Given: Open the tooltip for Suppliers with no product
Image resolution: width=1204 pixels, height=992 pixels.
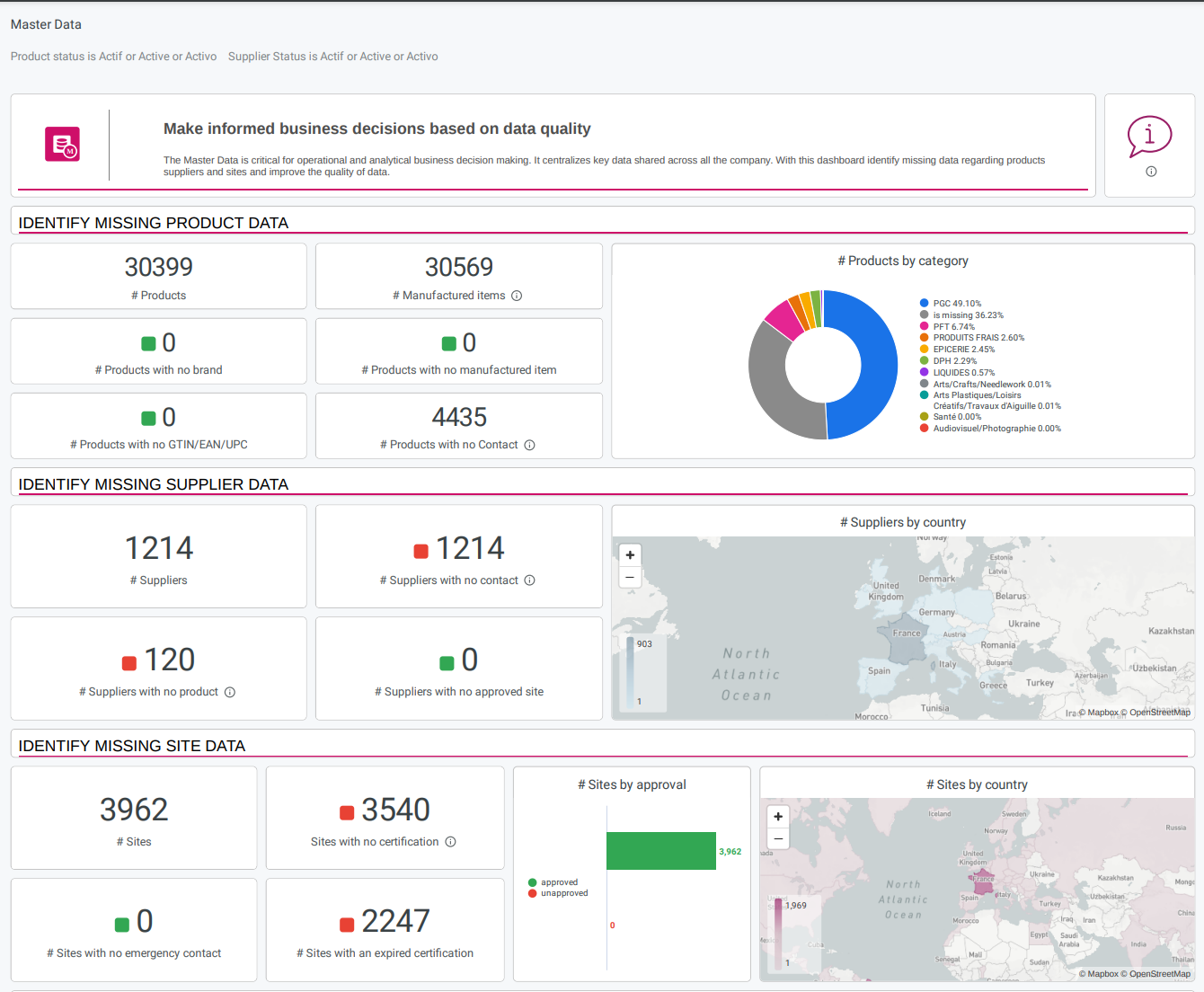Looking at the screenshot, I should [x=230, y=692].
